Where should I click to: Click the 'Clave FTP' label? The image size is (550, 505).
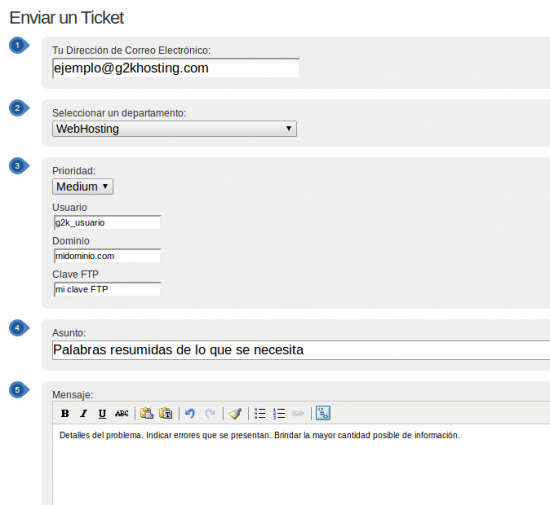75,274
